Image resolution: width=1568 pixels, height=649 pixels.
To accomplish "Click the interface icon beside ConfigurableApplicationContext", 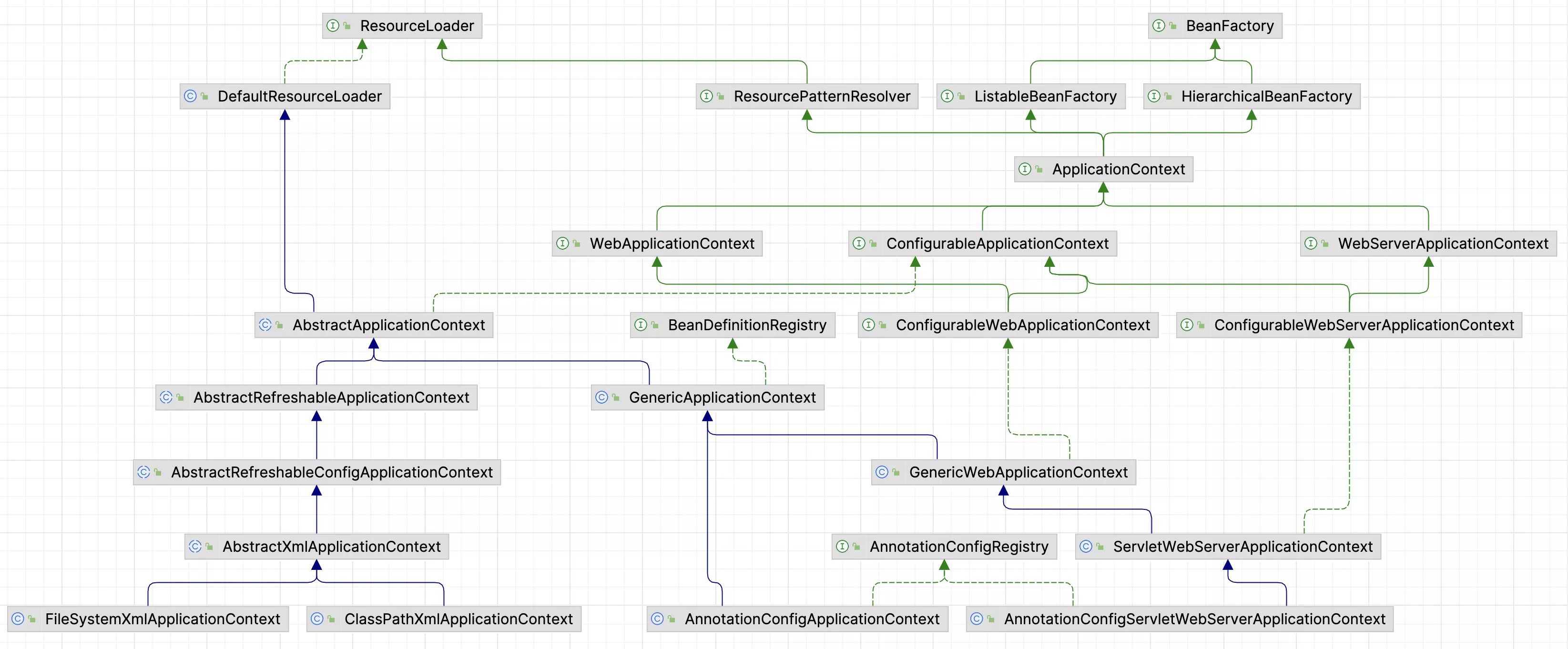I will (x=859, y=243).
